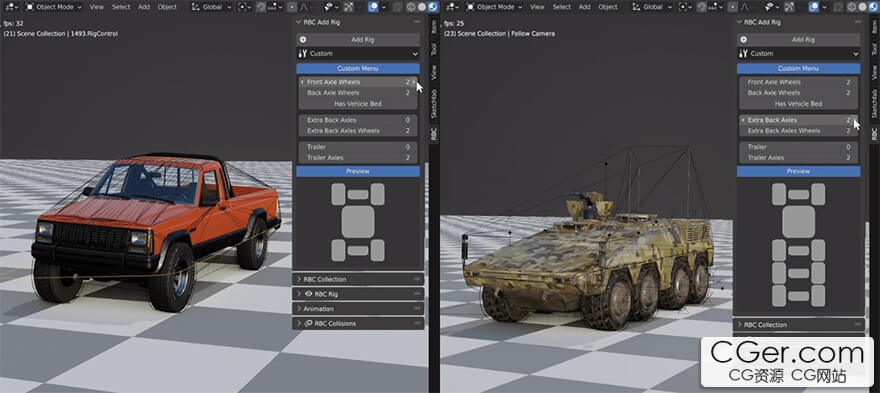Viewport: 880px width, 393px height.
Task: Click Custom Menu button in left panel
Action: [358, 68]
